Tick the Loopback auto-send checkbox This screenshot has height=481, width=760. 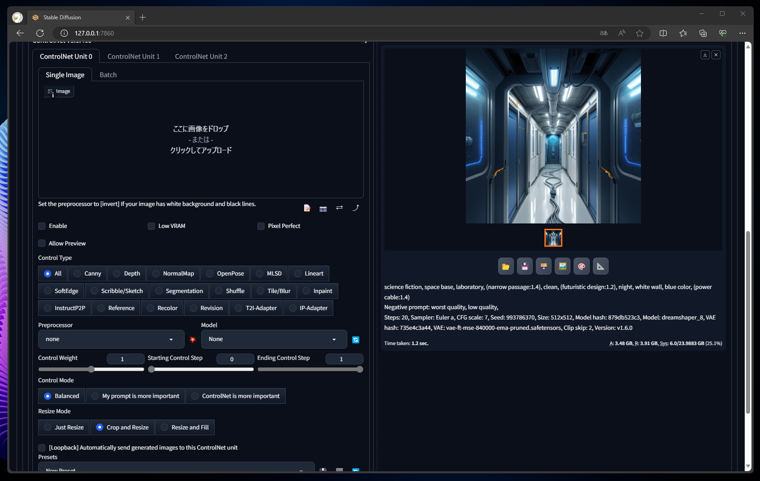[42, 448]
